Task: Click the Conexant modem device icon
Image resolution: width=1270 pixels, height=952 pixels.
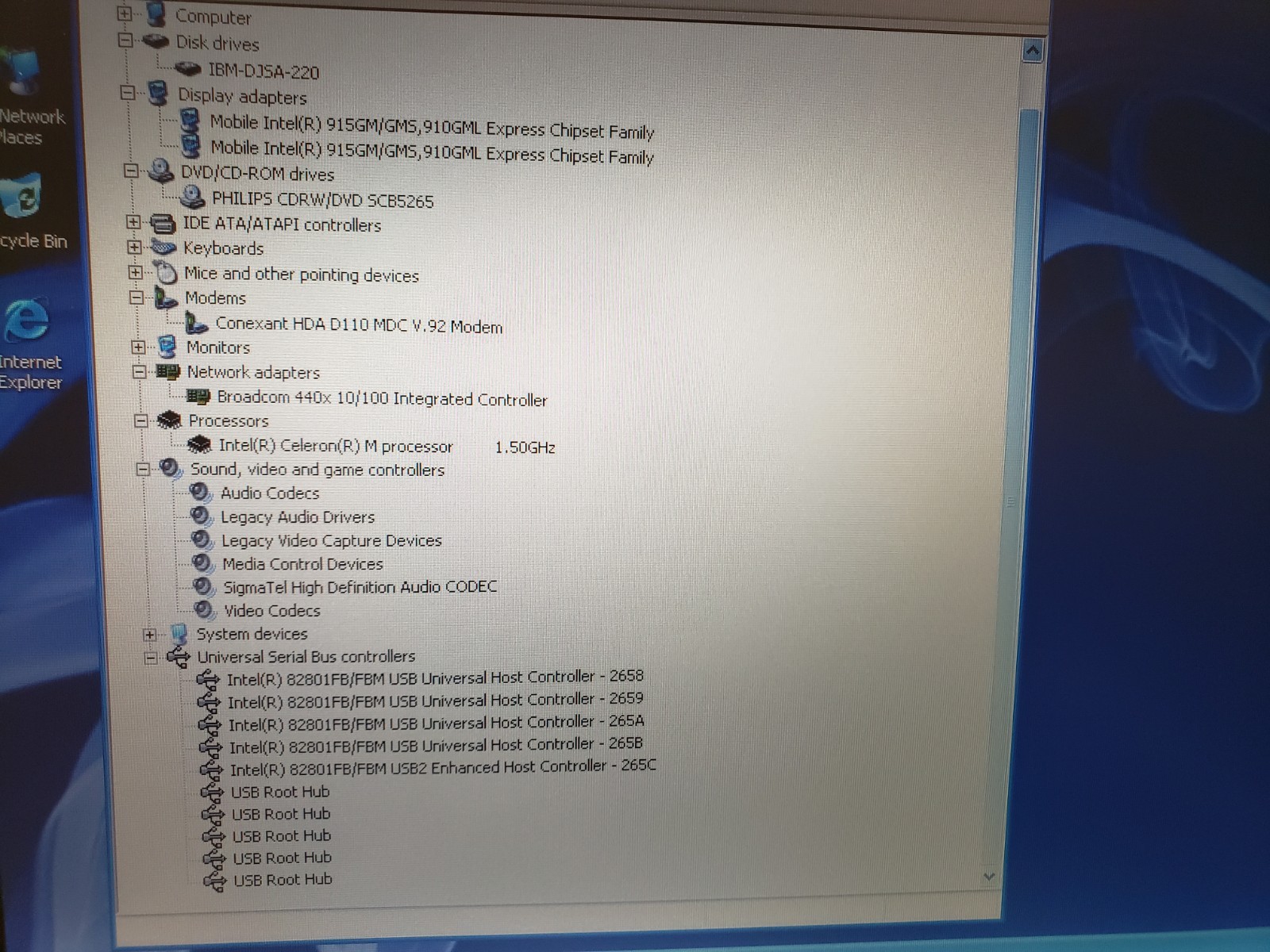Action: (196, 323)
